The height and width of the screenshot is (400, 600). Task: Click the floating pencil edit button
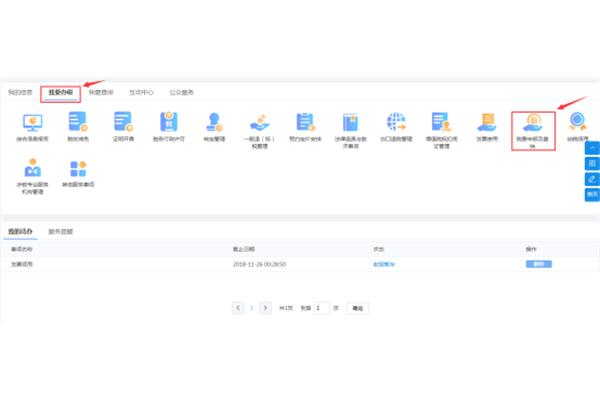pyautogui.click(x=592, y=179)
